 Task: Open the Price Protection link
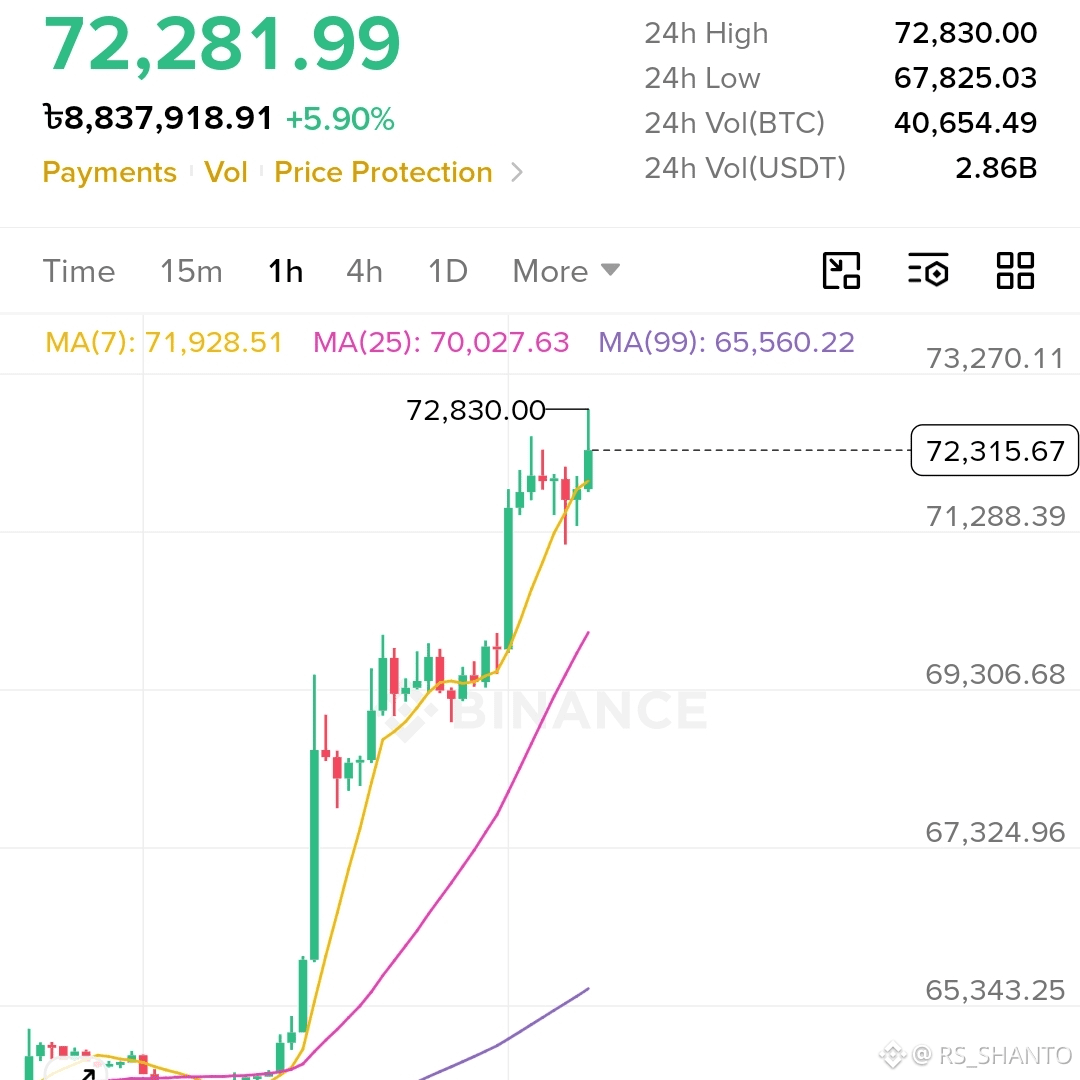(x=383, y=172)
